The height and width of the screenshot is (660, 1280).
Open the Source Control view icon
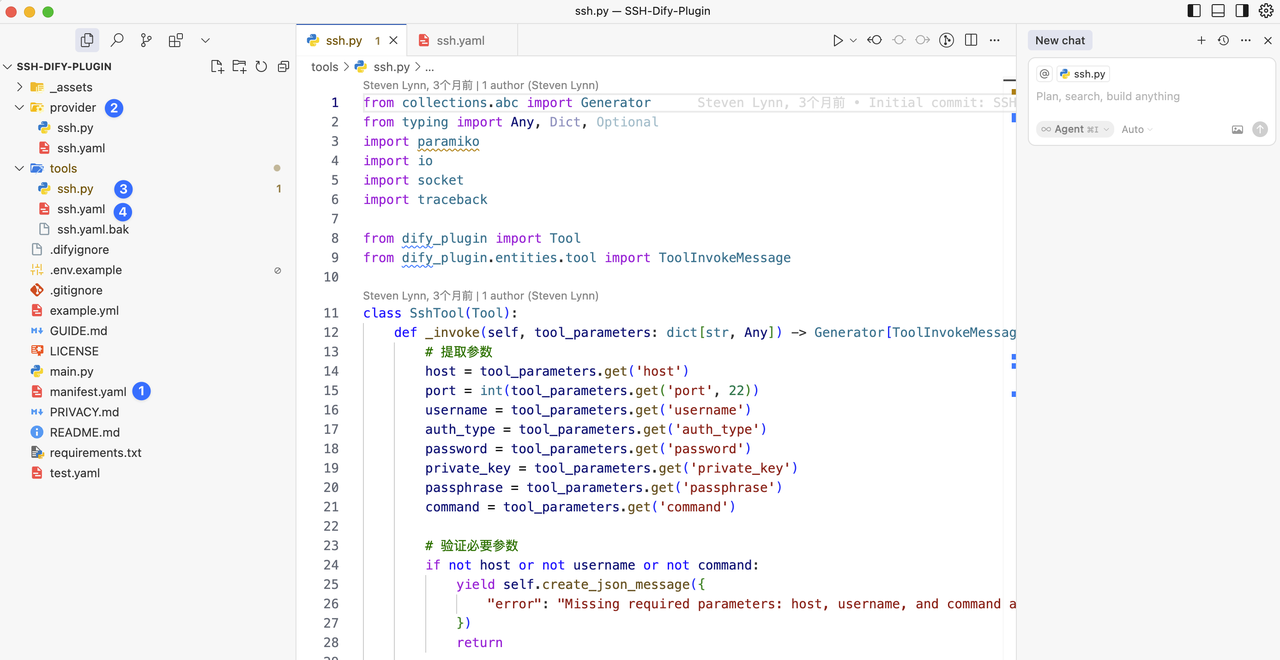tap(146, 40)
